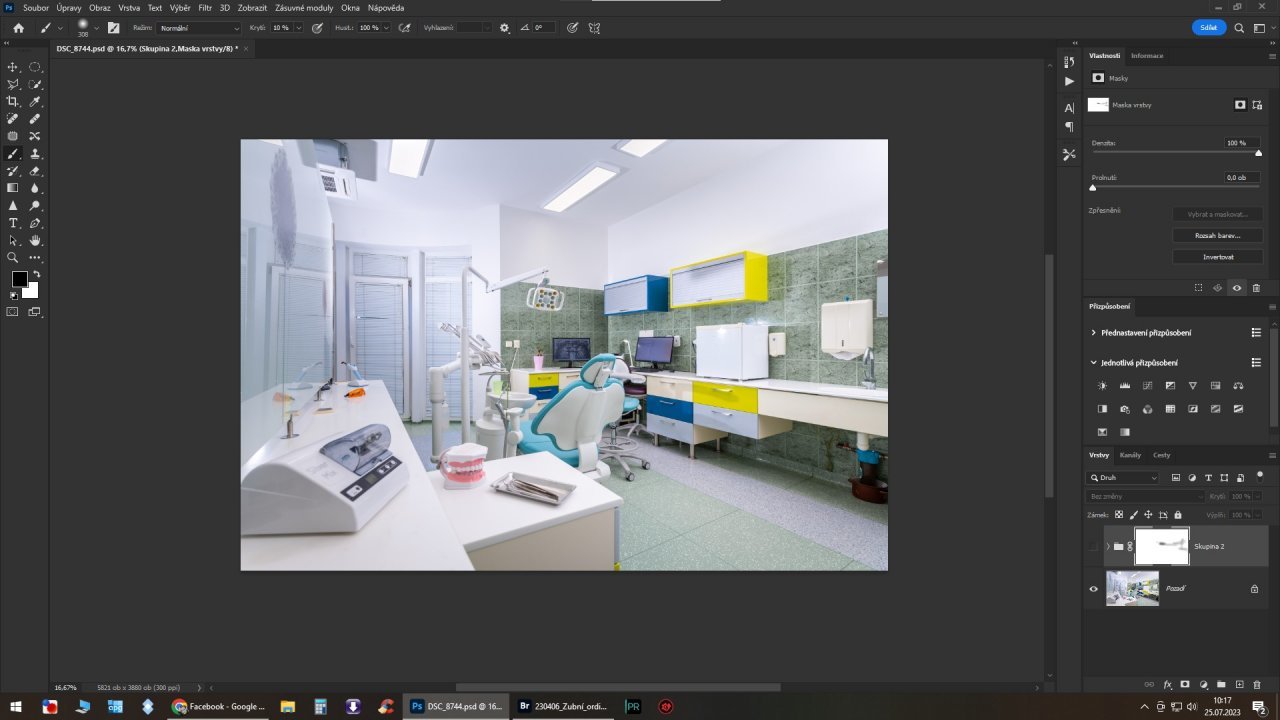
Task: Open Krytí opacity dropdown in options bar
Action: [x=298, y=28]
